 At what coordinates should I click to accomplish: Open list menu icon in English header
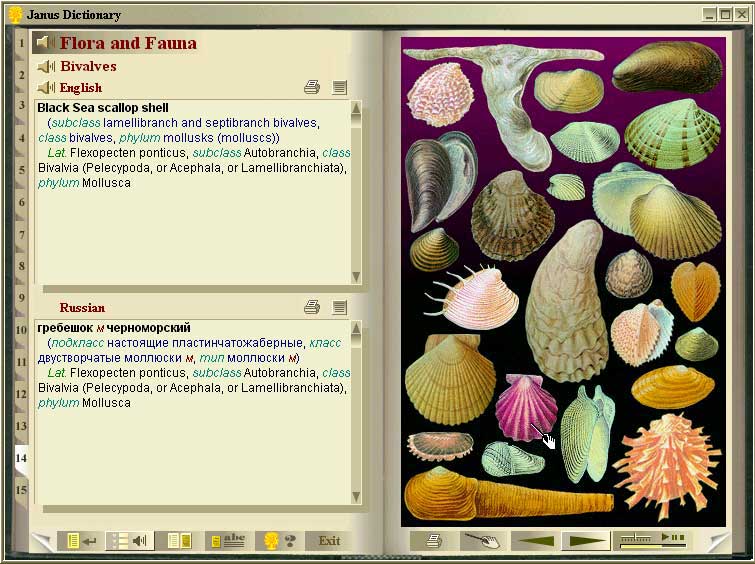340,88
